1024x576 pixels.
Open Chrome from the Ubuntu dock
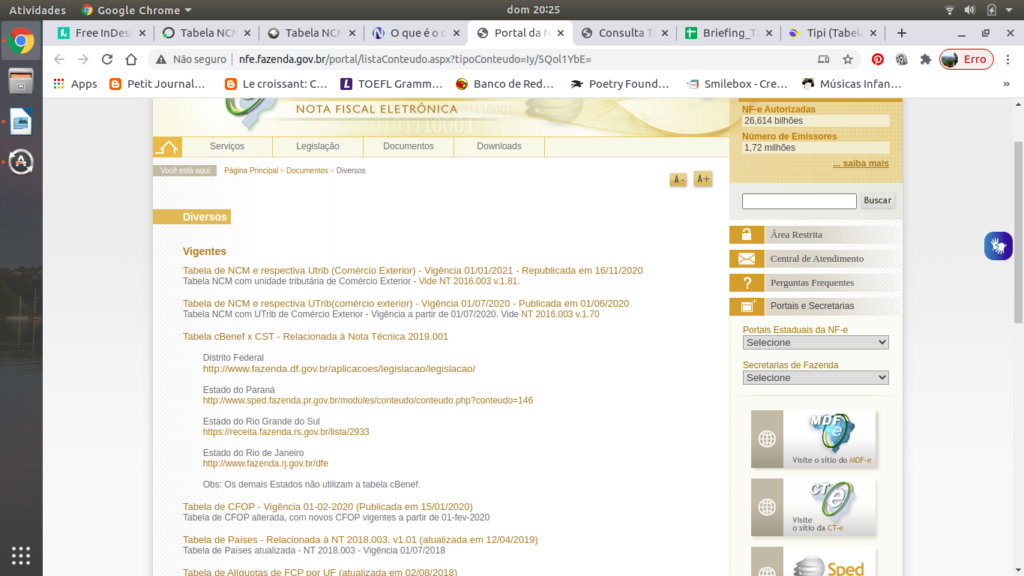[x=21, y=41]
